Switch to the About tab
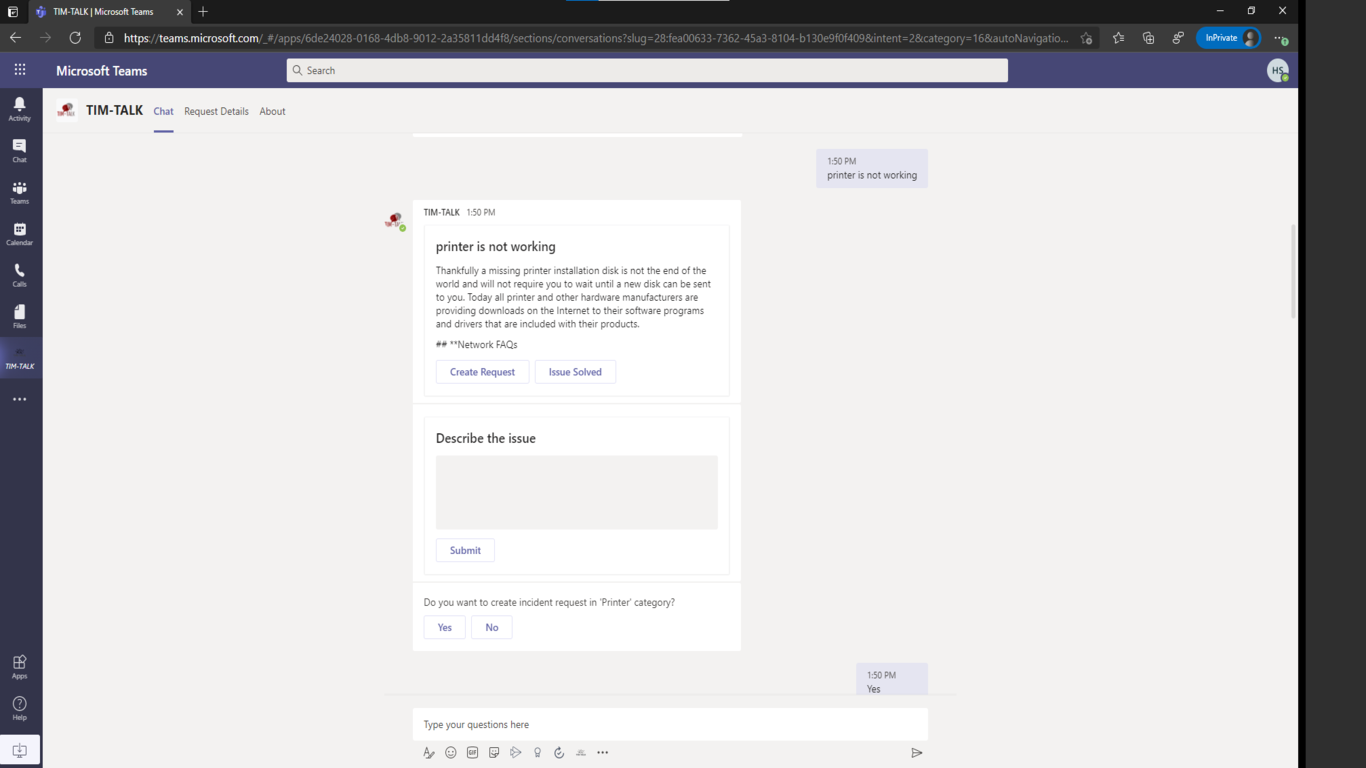The width and height of the screenshot is (1366, 768). tap(272, 111)
